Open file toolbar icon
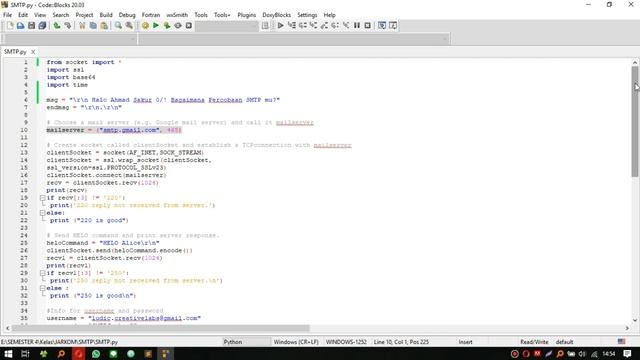The width and height of the screenshot is (640, 360). (x=20, y=25)
